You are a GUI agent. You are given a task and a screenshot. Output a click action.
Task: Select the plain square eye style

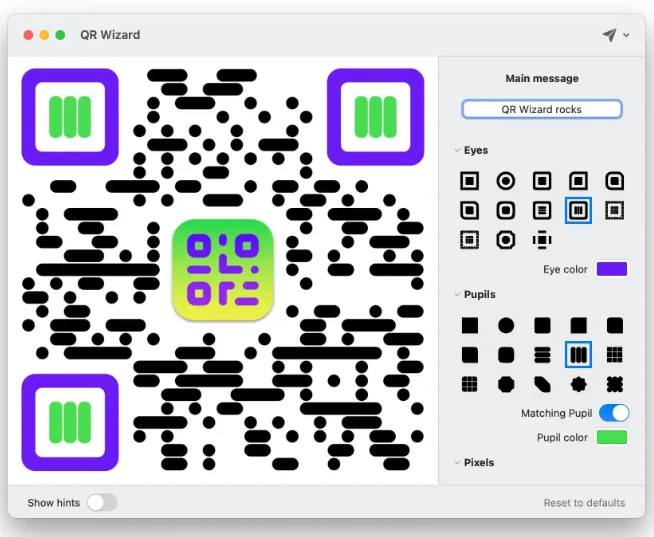470,181
